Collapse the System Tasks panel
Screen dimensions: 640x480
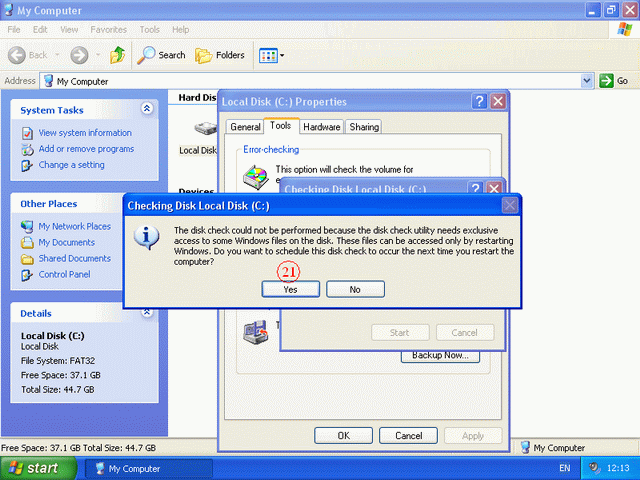tap(147, 108)
